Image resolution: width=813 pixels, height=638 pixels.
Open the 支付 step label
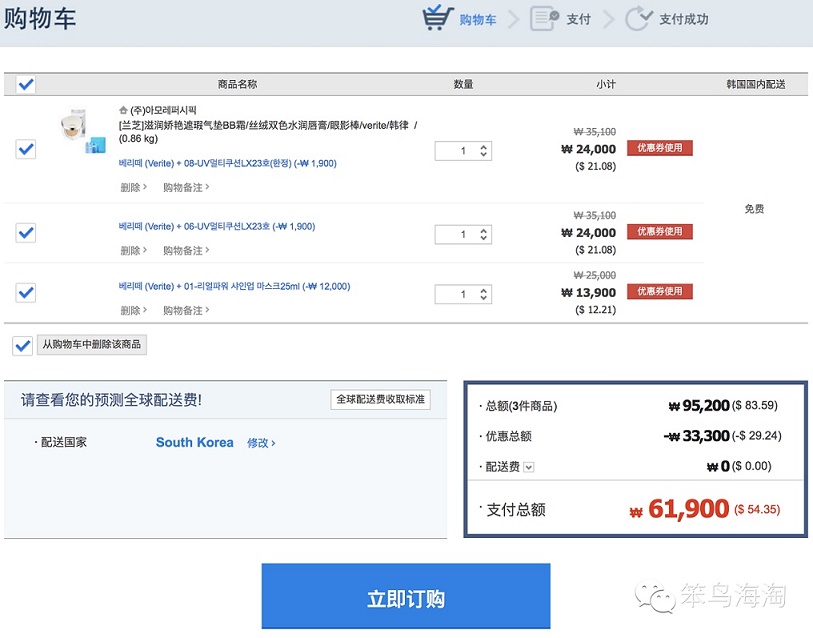[x=579, y=19]
